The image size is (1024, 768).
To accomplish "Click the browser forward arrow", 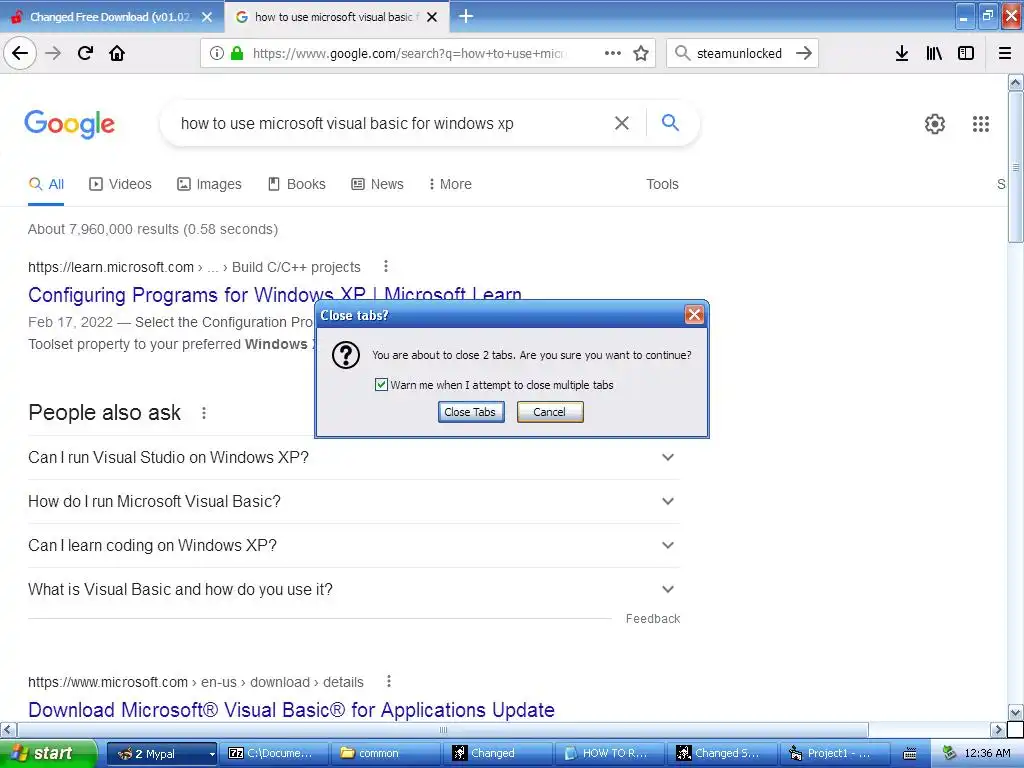I will 53,53.
